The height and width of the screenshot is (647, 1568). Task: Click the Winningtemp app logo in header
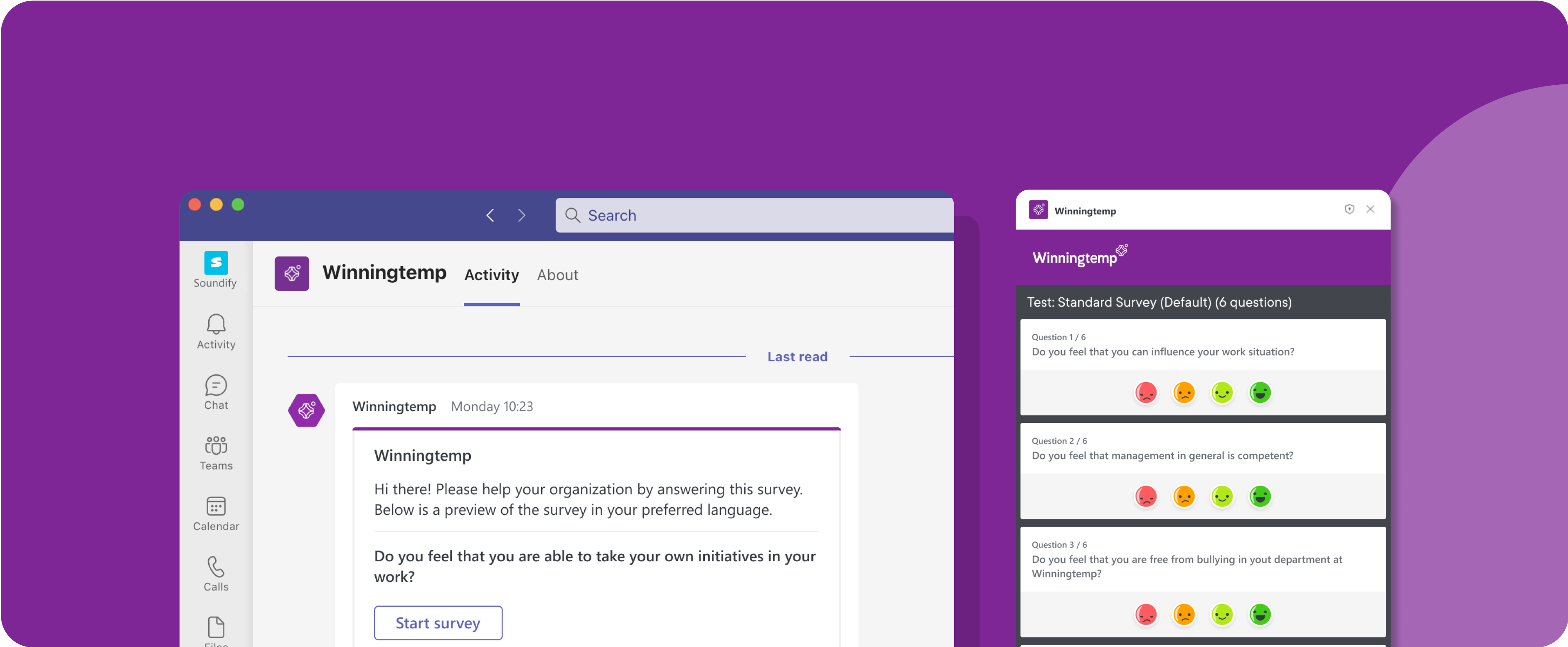(292, 274)
